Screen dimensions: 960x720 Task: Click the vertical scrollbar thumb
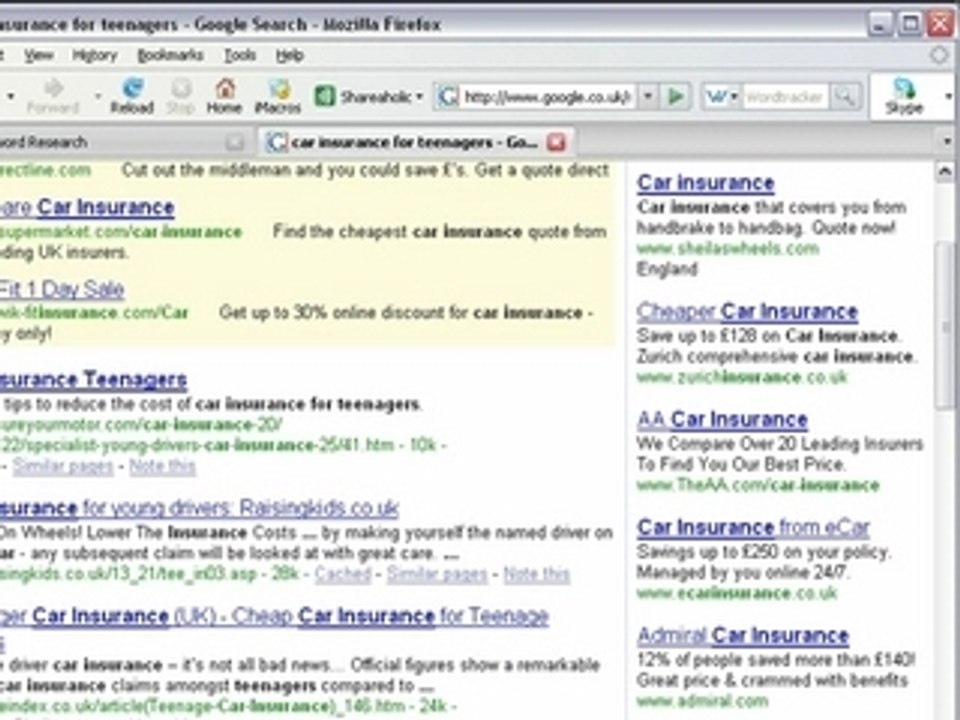click(x=945, y=326)
